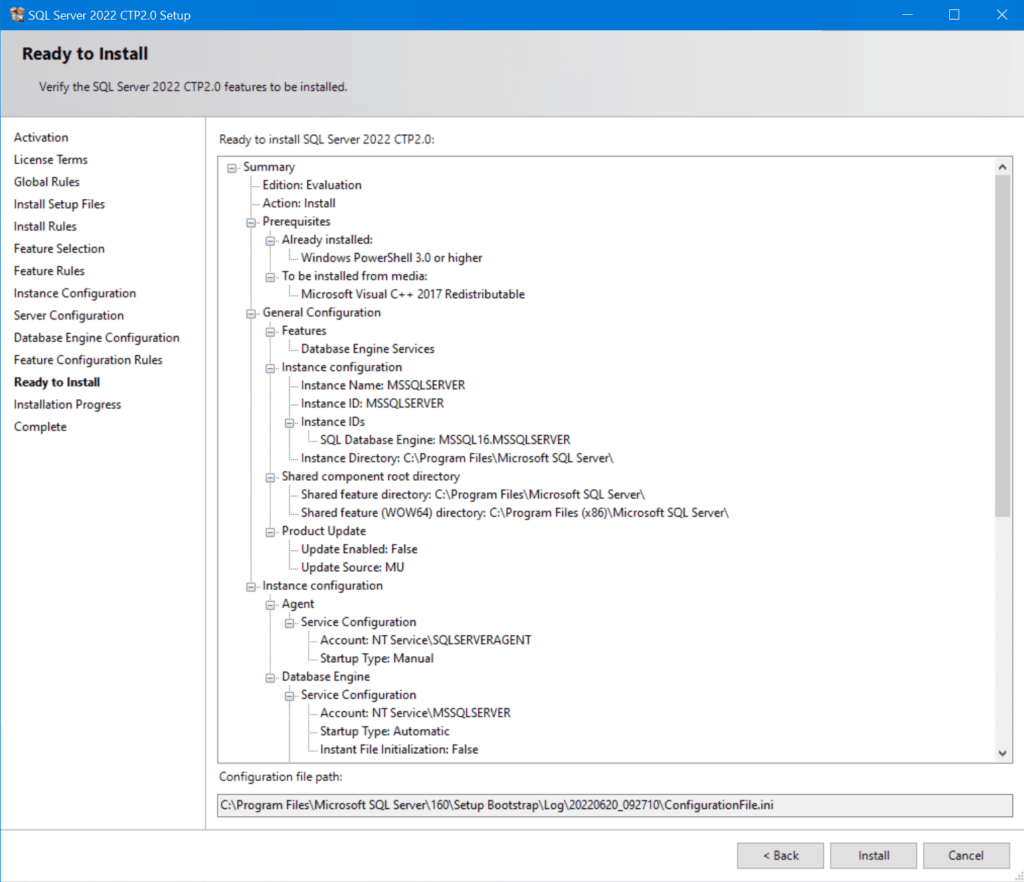Screen dimensions: 1024x882
Task: Open the Global Rules step
Action: (x=46, y=181)
